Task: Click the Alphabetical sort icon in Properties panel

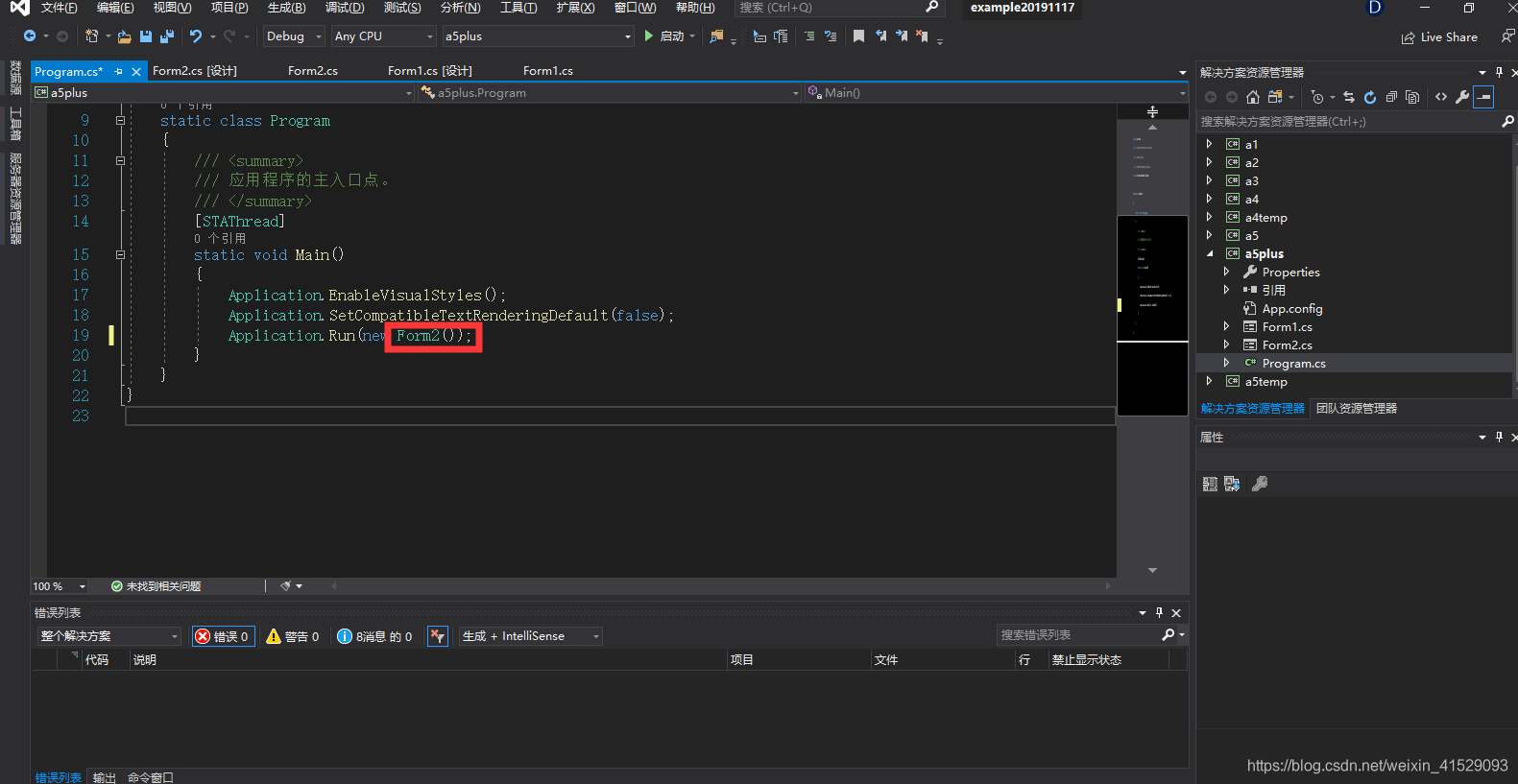Action: (1232, 484)
